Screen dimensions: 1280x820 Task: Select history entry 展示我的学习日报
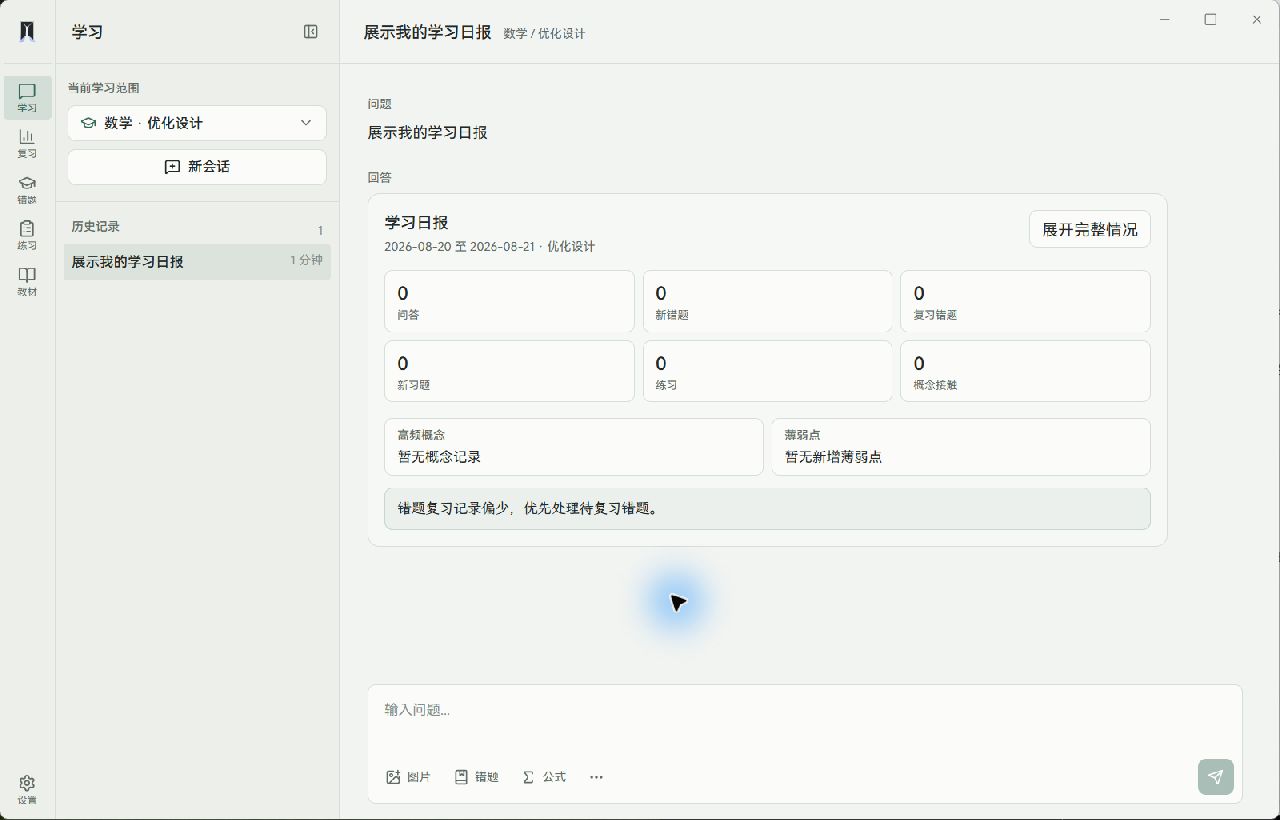tap(197, 262)
